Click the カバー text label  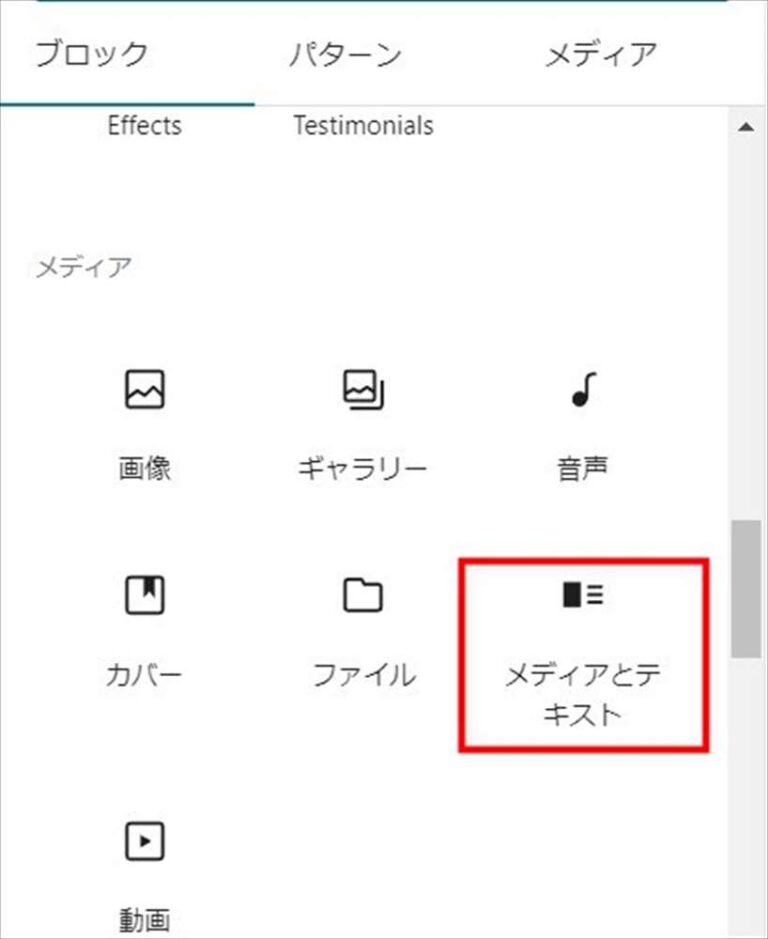click(145, 675)
